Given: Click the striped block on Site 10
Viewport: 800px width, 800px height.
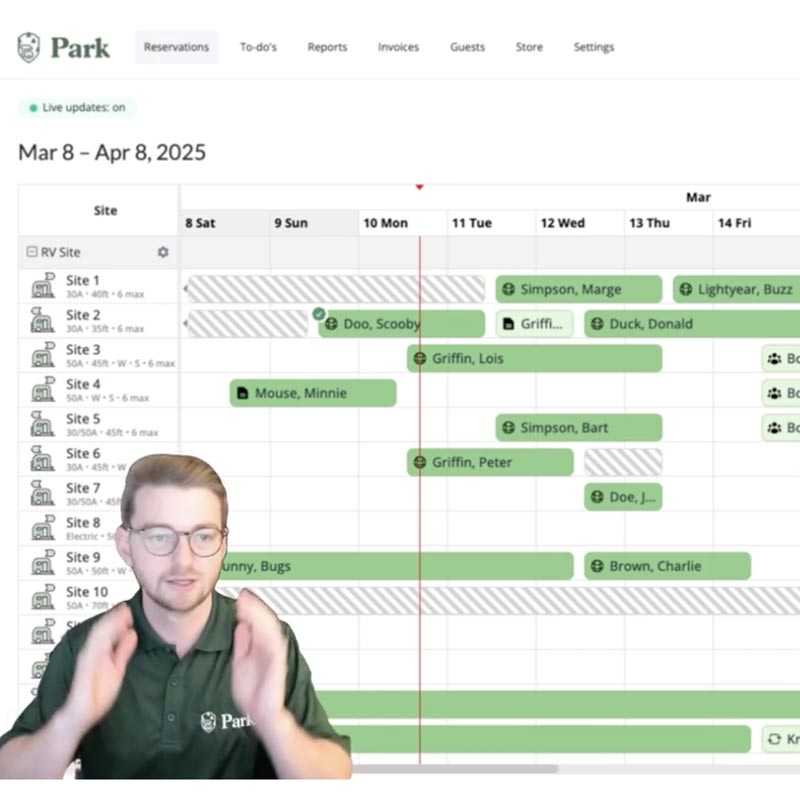Looking at the screenshot, I should [510, 601].
